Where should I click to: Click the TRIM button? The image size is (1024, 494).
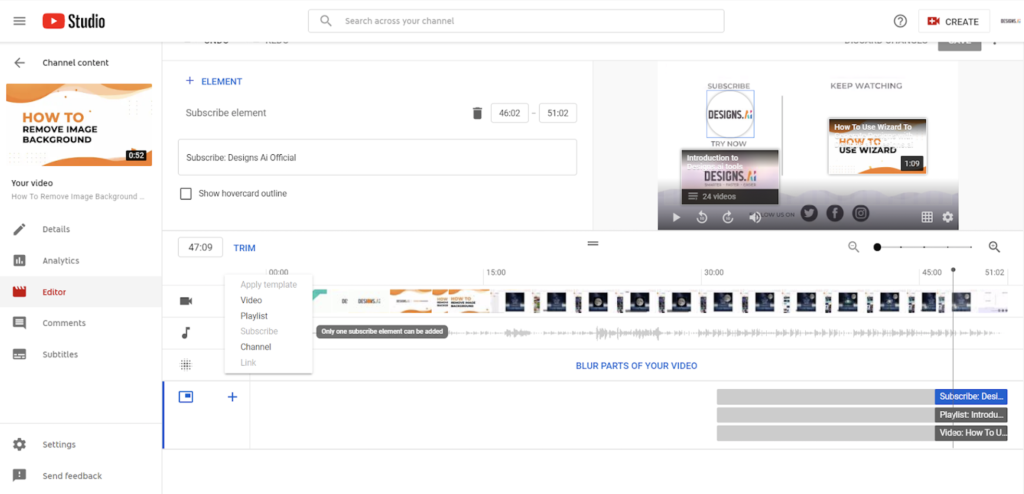tap(244, 248)
